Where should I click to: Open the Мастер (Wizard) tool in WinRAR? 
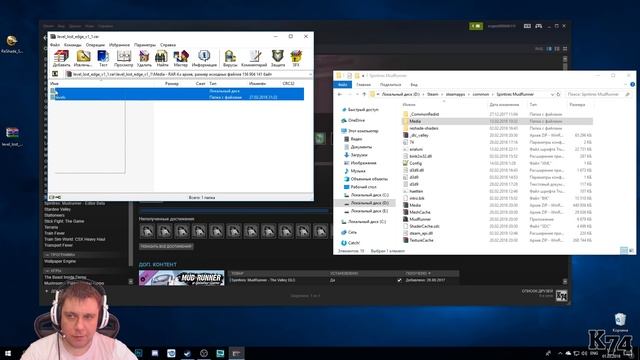point(181,58)
